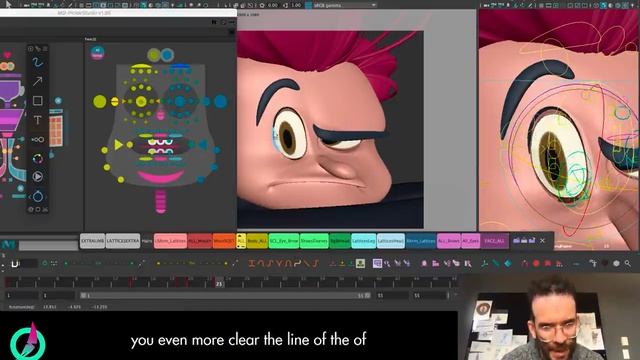The image size is (640, 360).
Task: Click the SCL_Eye_Brow green shelf button
Action: tap(284, 241)
